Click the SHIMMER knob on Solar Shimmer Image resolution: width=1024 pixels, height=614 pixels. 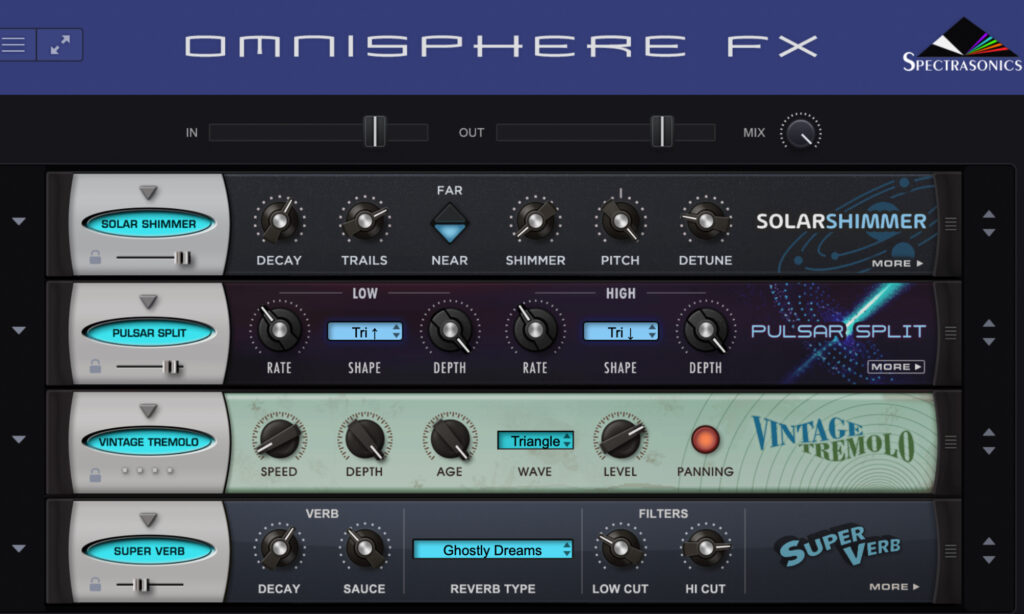[534, 222]
